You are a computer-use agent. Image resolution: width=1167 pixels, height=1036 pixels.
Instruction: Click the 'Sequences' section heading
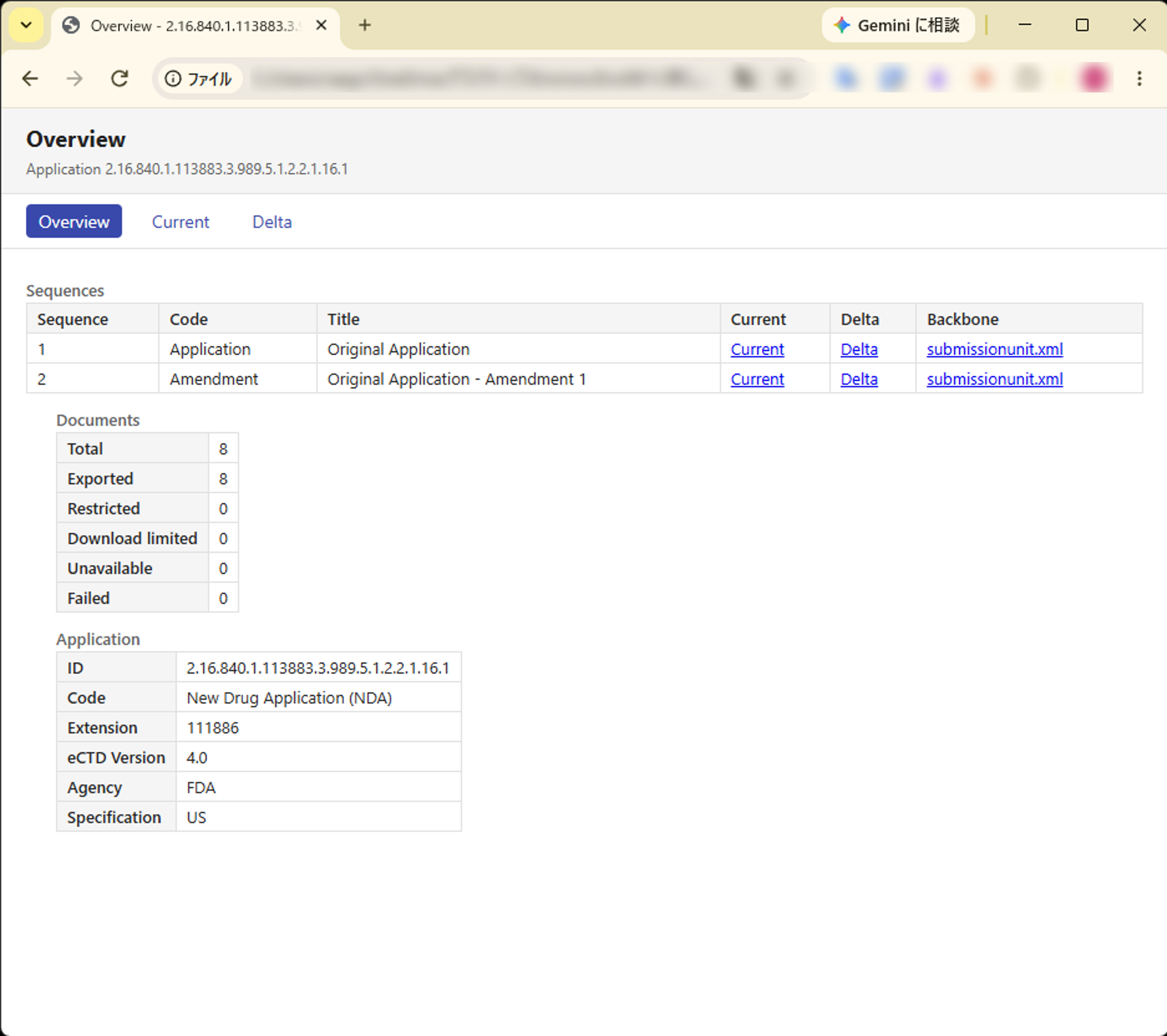pos(65,290)
